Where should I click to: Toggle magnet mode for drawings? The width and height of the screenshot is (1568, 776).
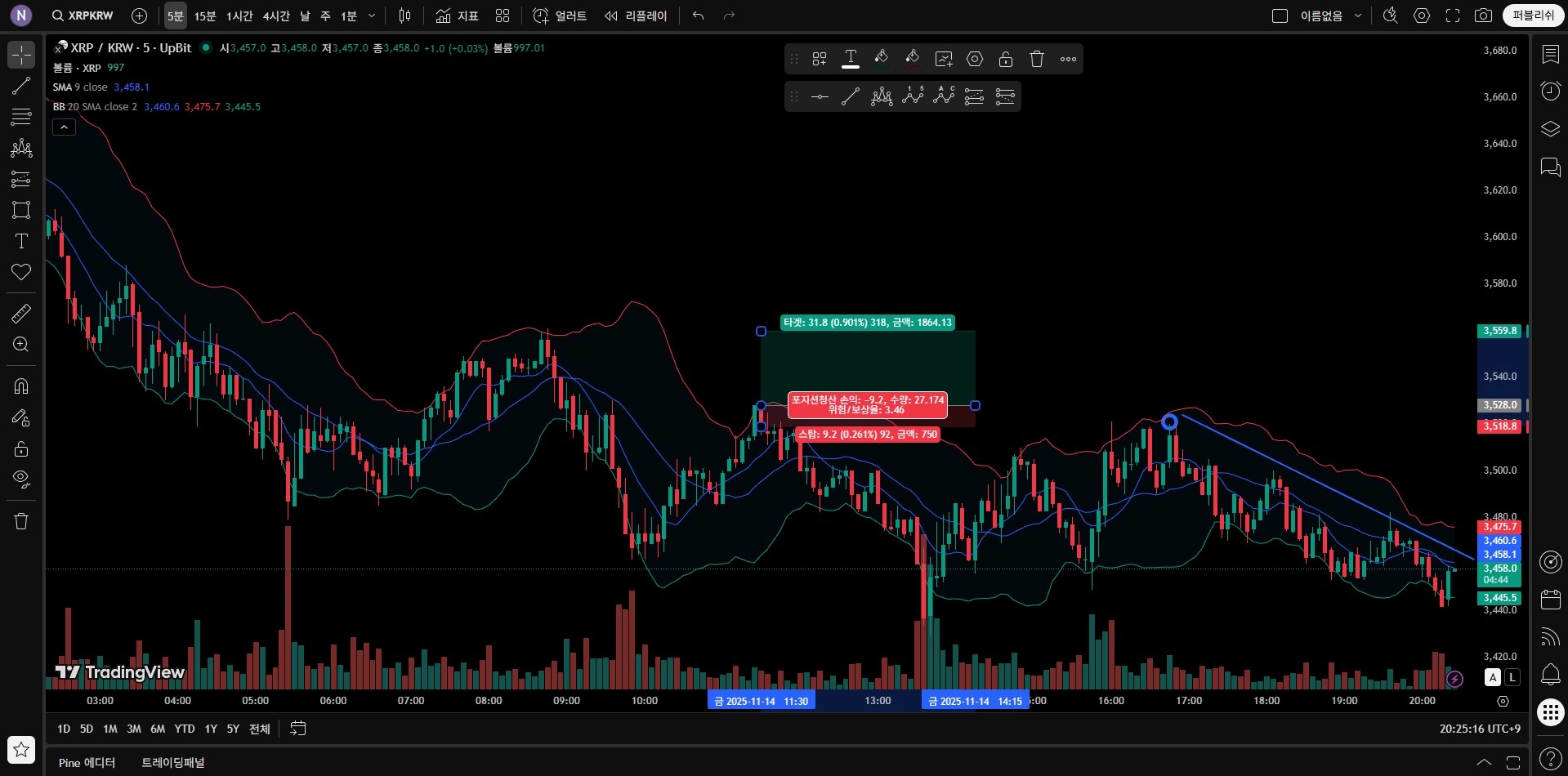point(21,386)
